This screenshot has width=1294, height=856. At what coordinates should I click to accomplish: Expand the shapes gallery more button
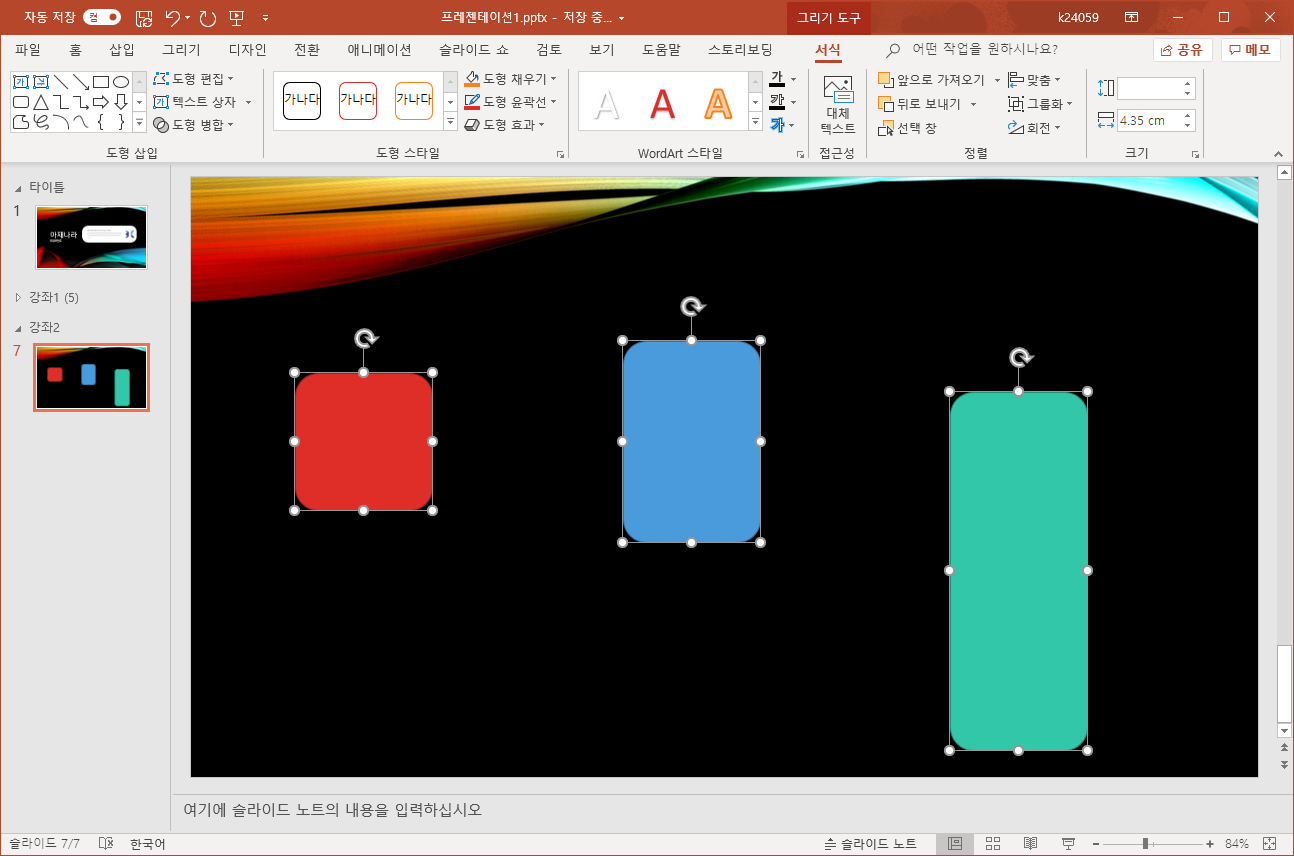(x=139, y=123)
